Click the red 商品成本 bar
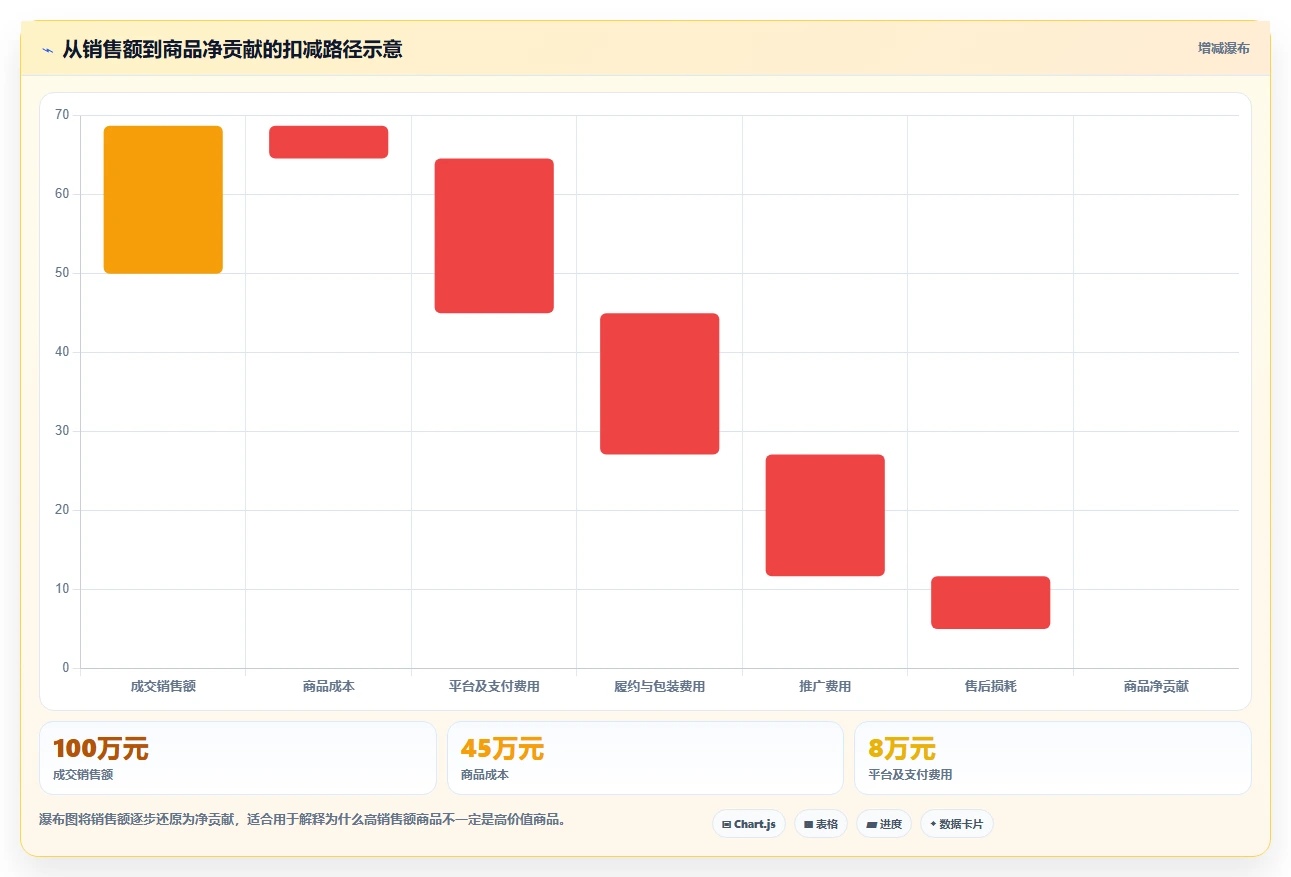The image size is (1291, 877). pos(329,142)
